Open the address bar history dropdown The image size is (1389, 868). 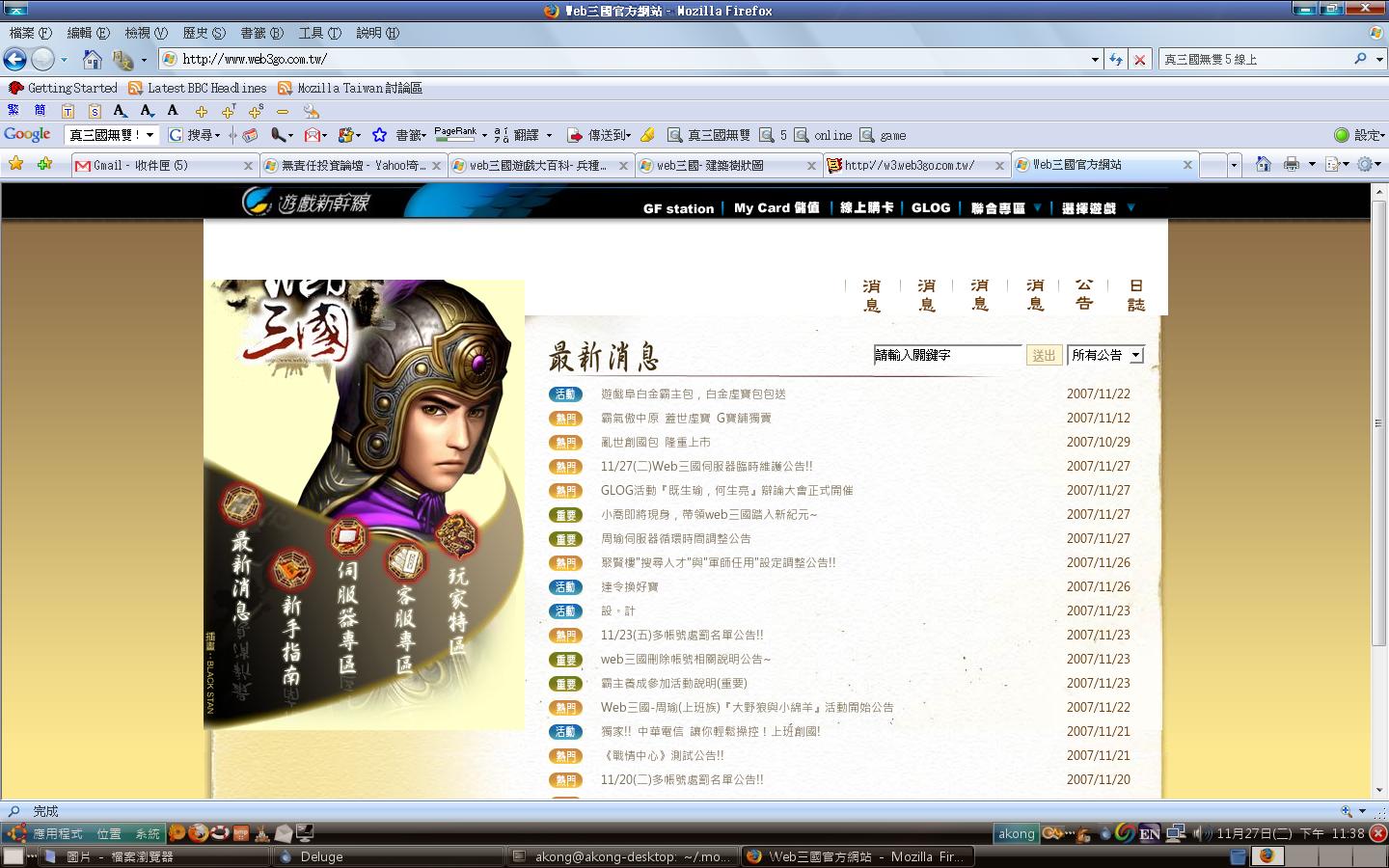(1095, 60)
